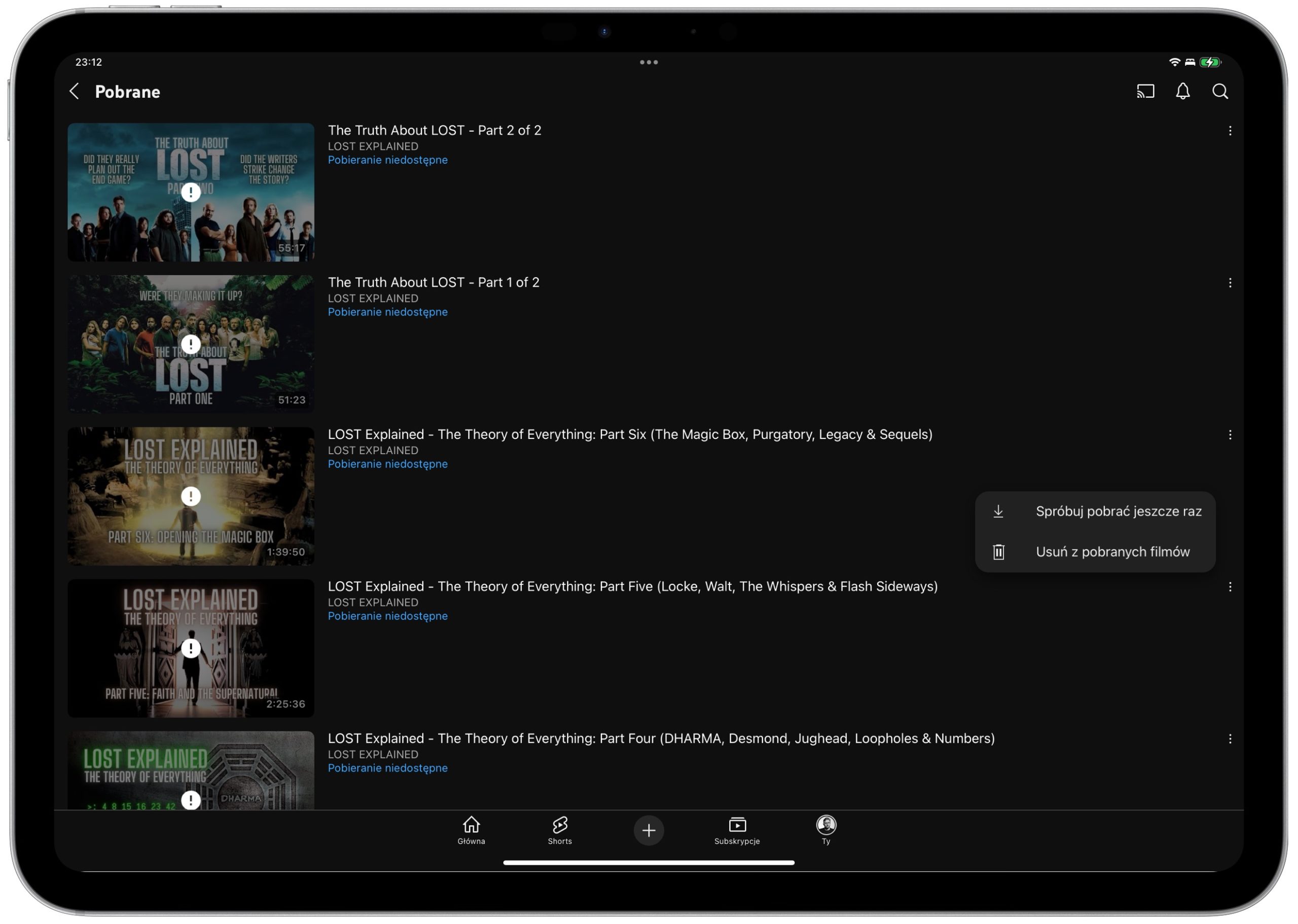Image resolution: width=1298 pixels, height=924 pixels.
Task: Click LOST EXPLAINED channel under Part Six
Action: [x=373, y=450]
